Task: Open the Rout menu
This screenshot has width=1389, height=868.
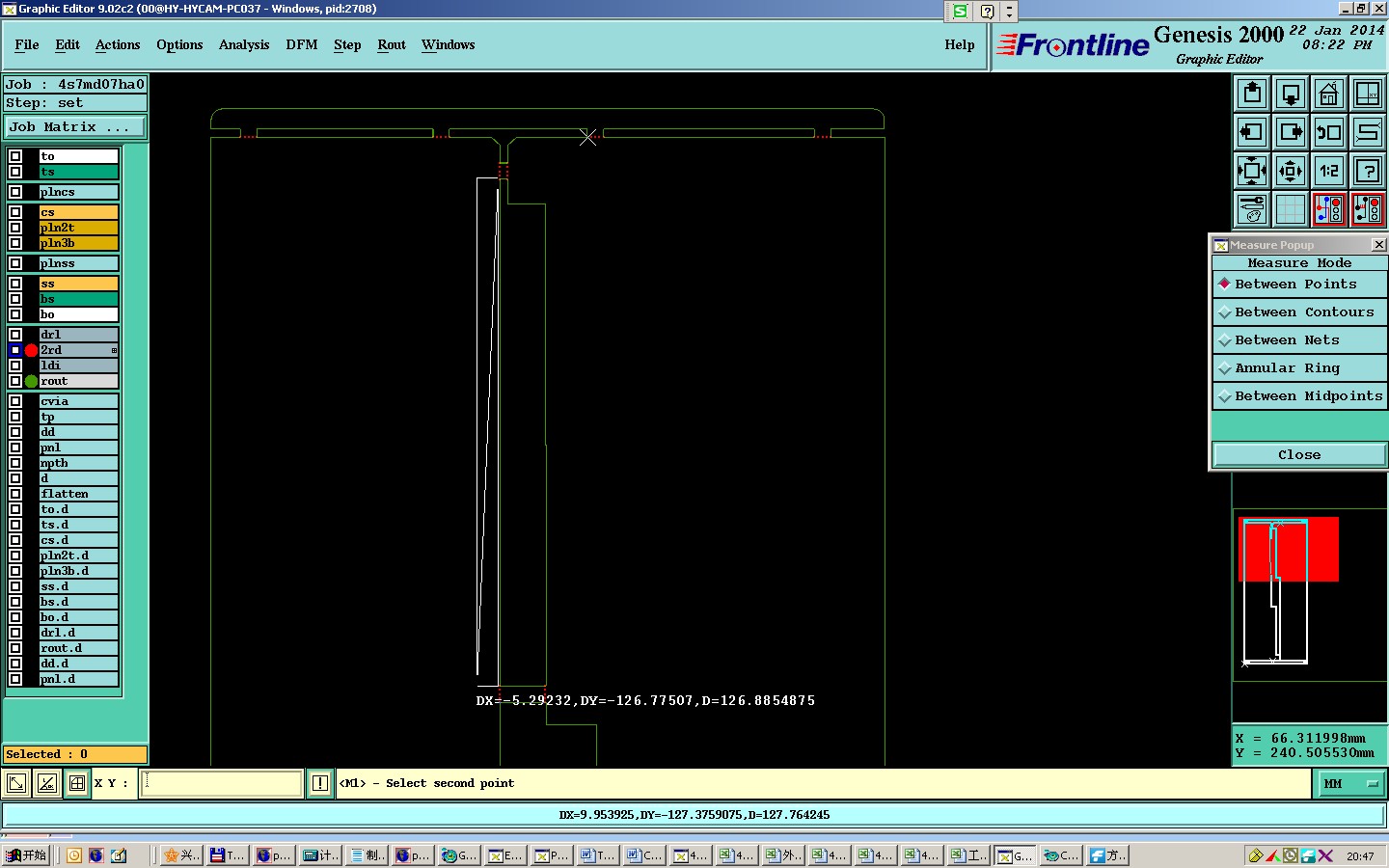Action: (x=392, y=45)
